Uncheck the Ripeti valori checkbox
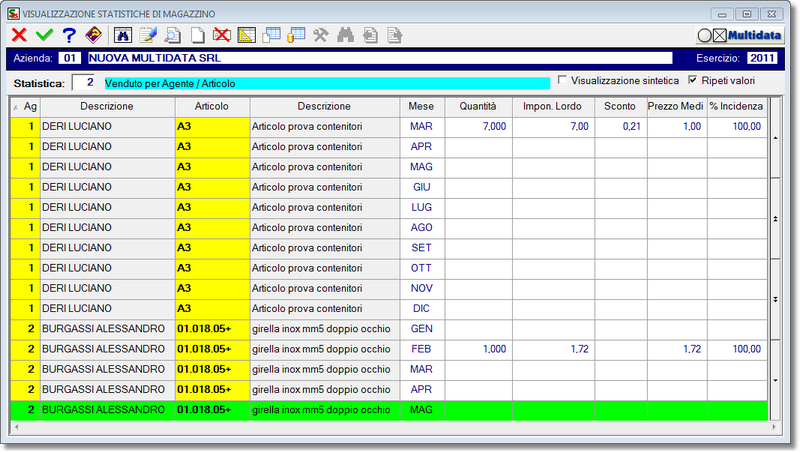This screenshot has height=453, width=800. click(692, 80)
